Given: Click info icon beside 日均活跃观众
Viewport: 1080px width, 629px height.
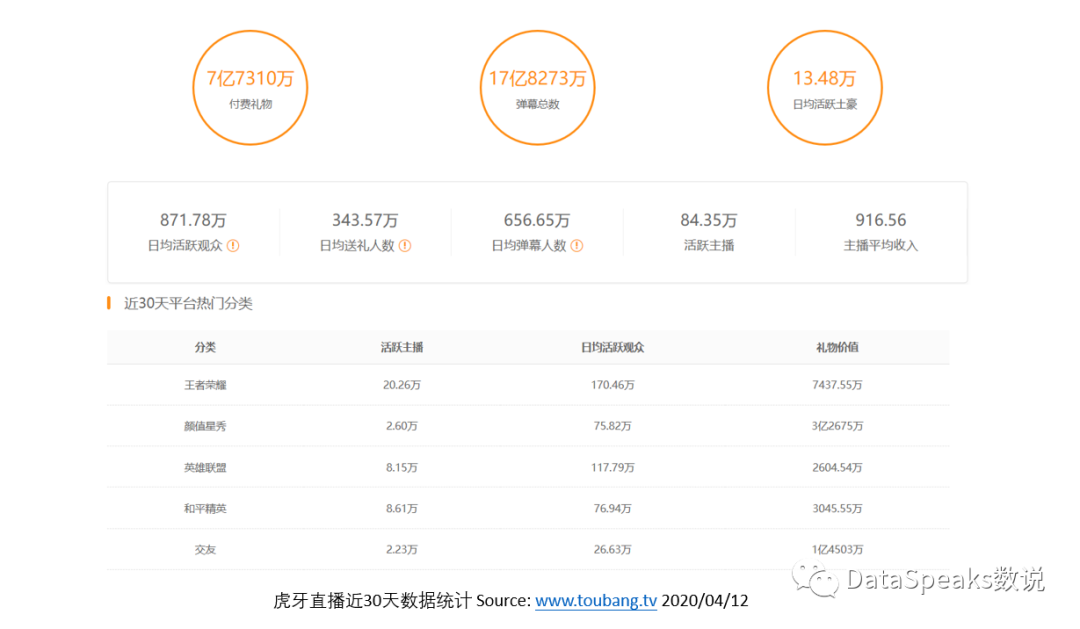Looking at the screenshot, I should (x=233, y=246).
